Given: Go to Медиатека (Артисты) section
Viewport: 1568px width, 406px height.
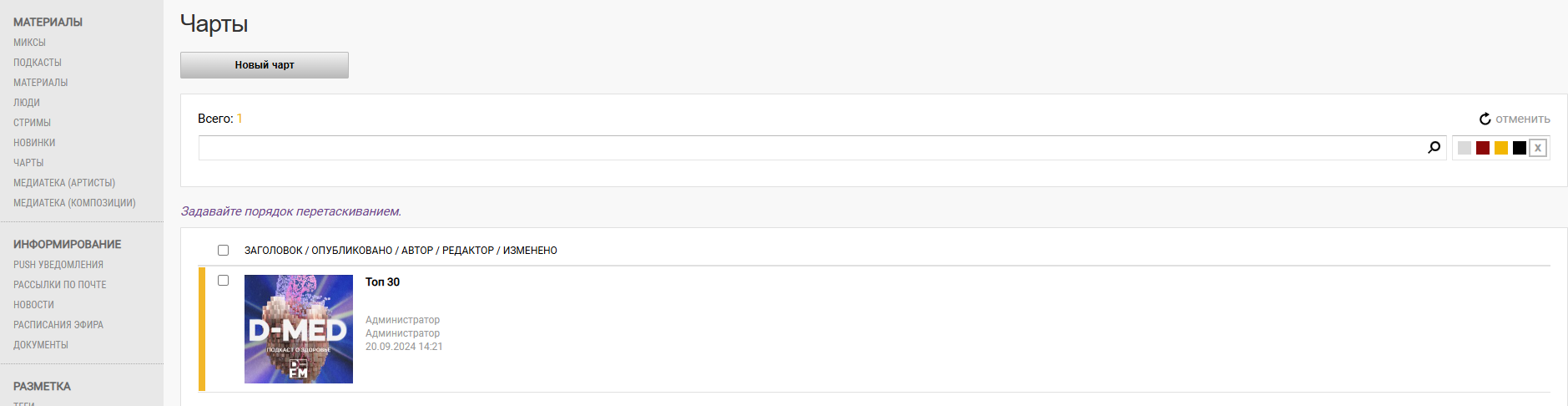Looking at the screenshot, I should (64, 183).
